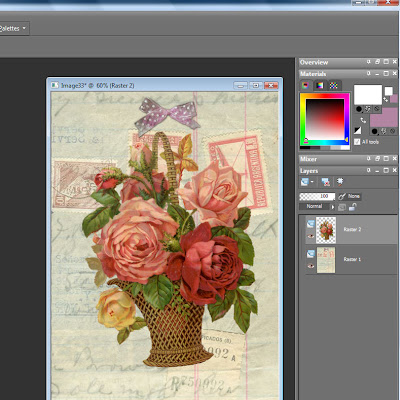Click Raster 2 layer type icon

311,224
